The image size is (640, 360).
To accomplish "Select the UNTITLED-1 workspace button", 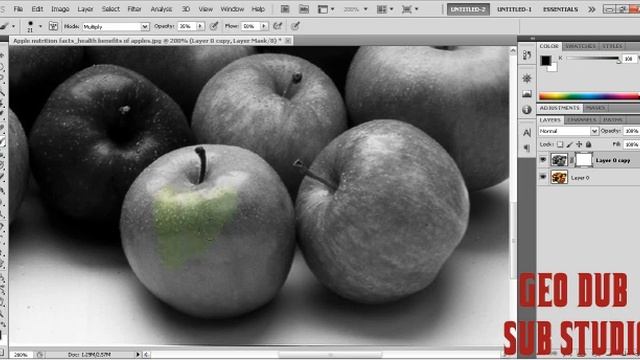I will click(x=514, y=9).
